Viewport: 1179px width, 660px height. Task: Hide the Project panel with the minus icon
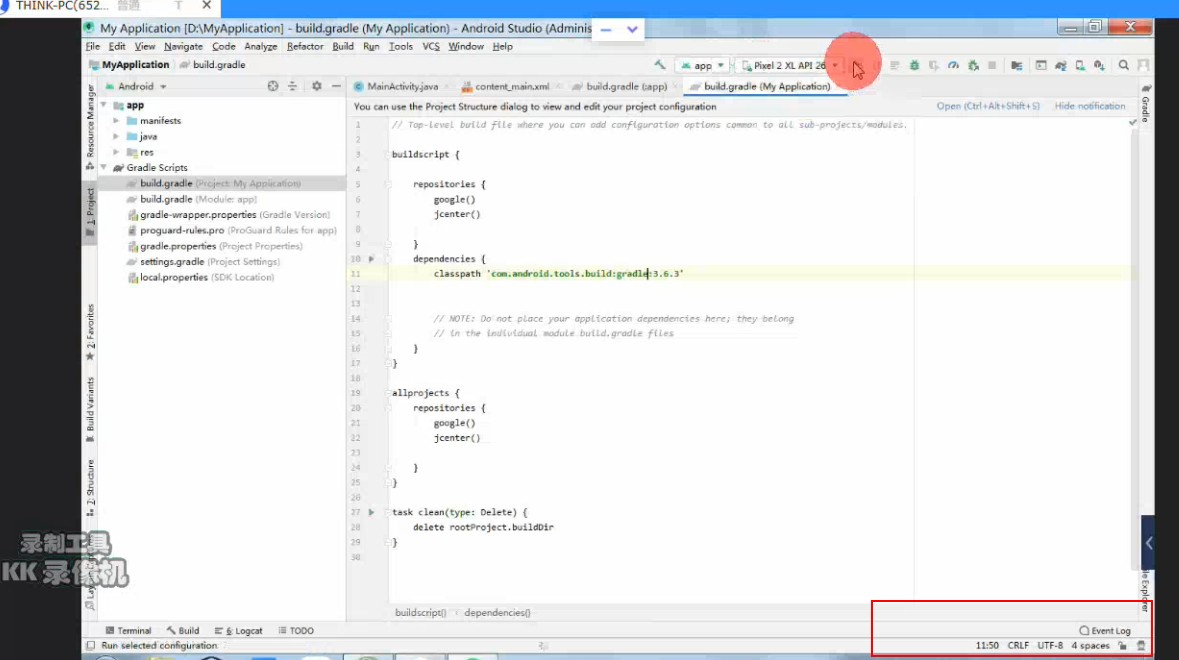(x=336, y=86)
